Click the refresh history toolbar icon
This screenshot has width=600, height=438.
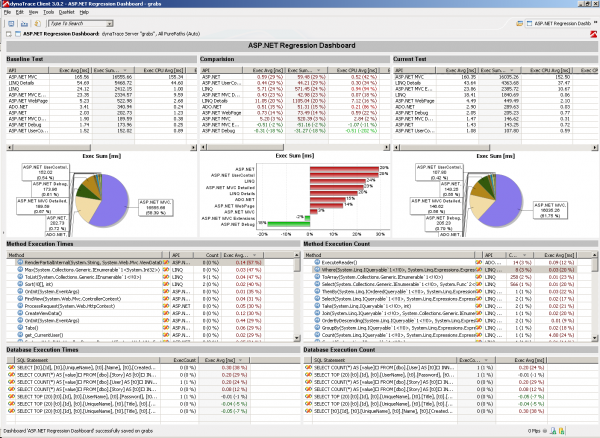[x=38, y=24]
